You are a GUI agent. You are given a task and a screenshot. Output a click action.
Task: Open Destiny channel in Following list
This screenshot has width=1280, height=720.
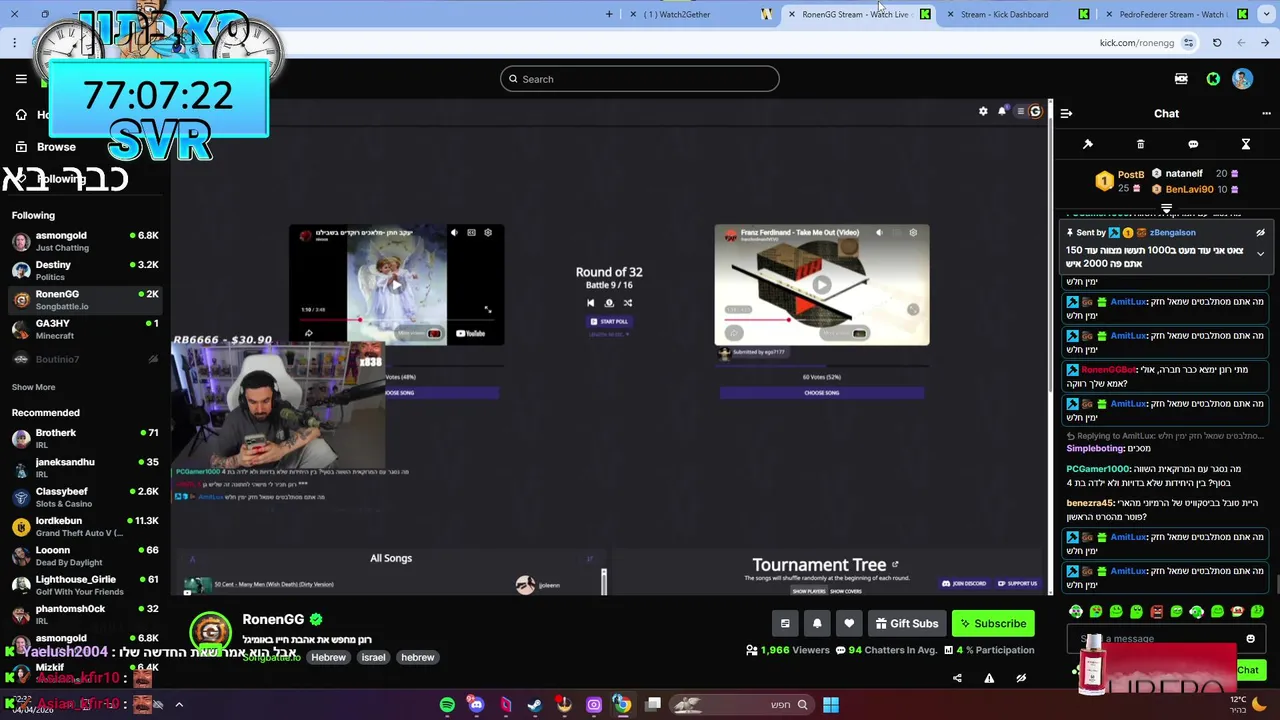(x=85, y=270)
